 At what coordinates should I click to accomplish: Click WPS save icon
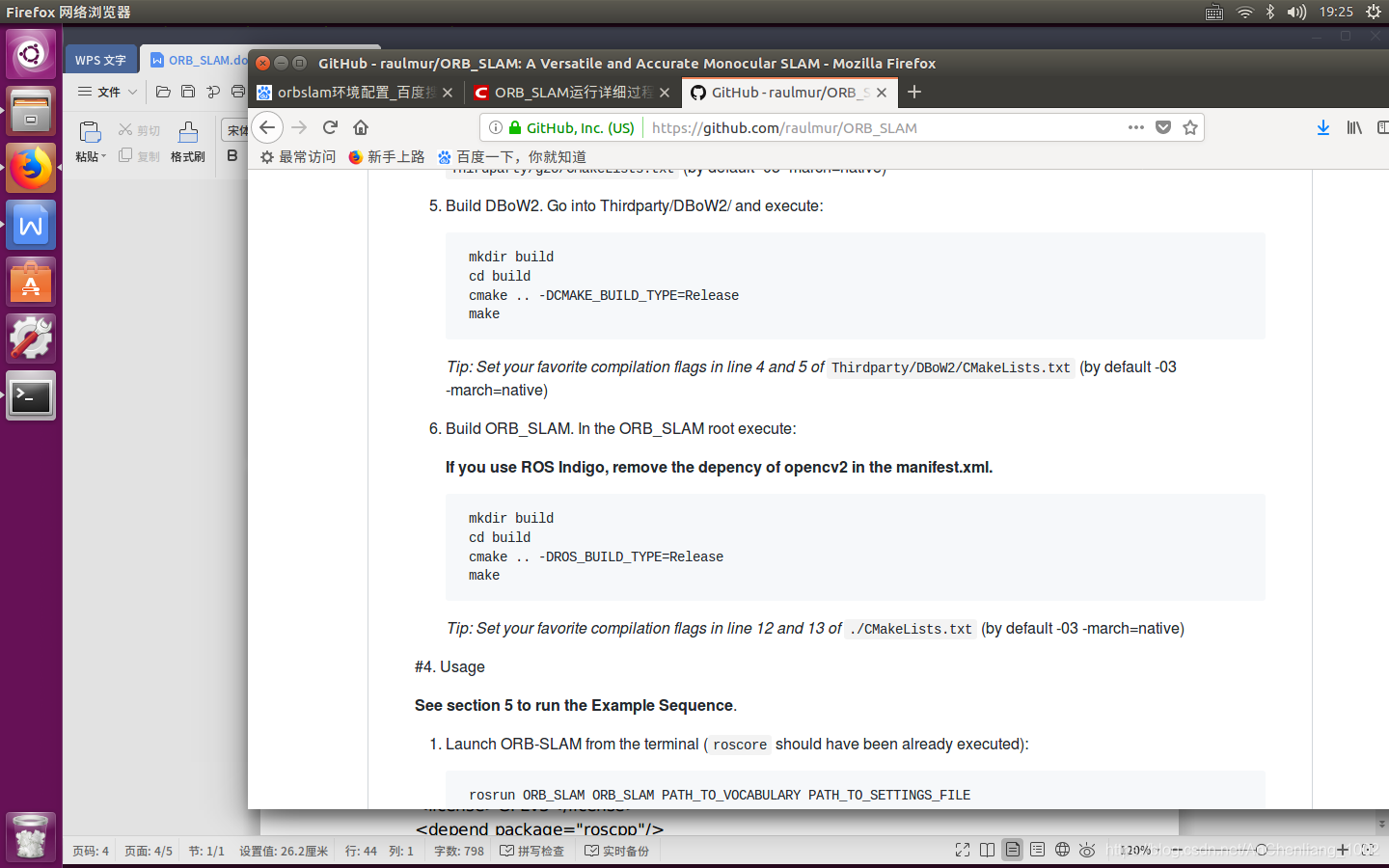[188, 92]
